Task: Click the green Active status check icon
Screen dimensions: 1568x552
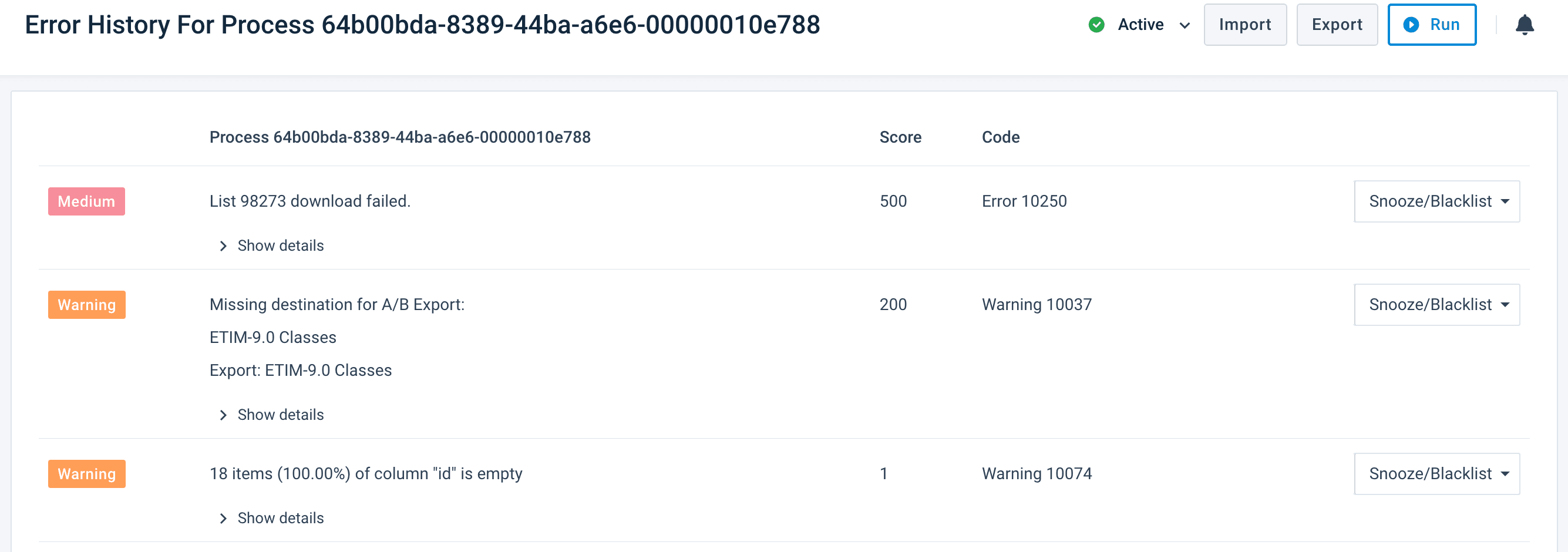Action: click(1097, 24)
